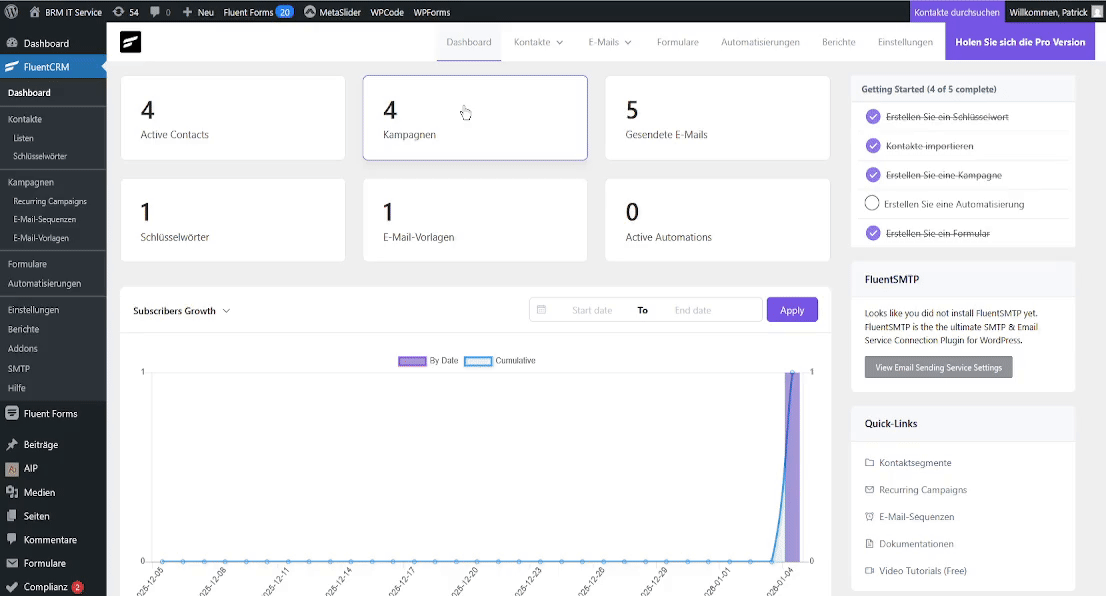Click the WordPress logo in admin bar
The image size is (1106, 596).
tap(12, 12)
